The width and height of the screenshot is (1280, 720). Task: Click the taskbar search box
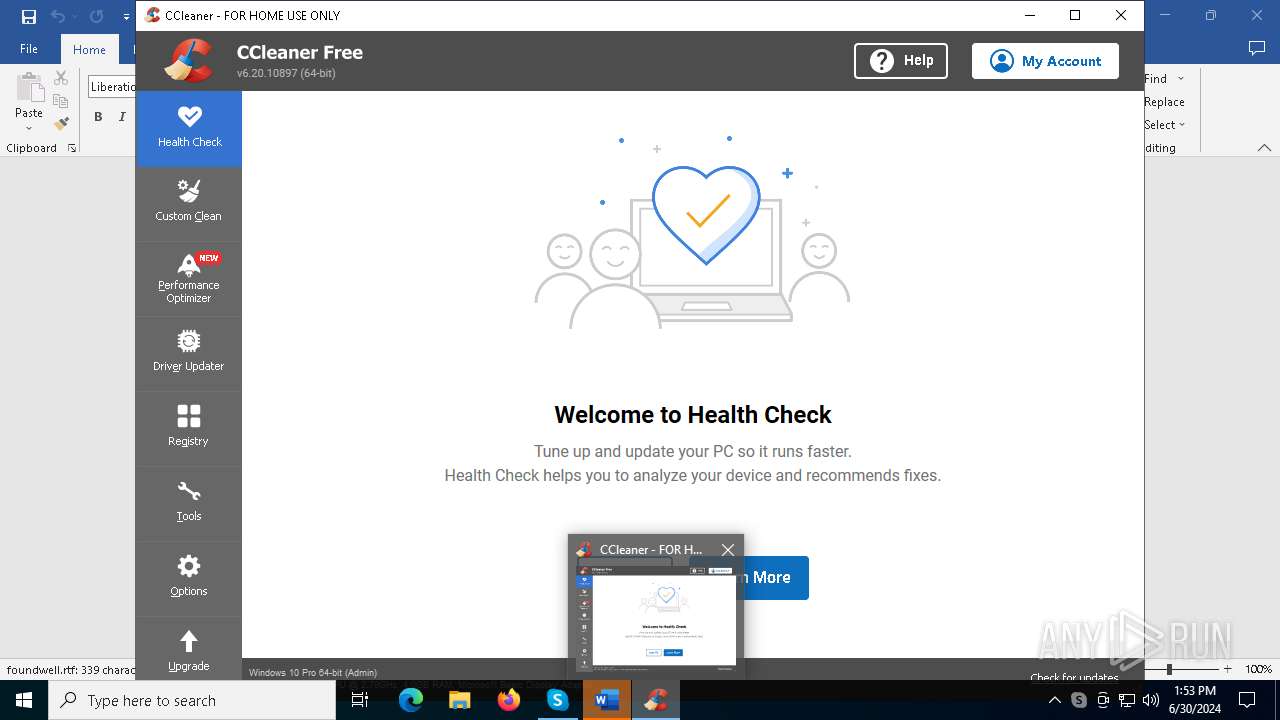[x=192, y=700]
